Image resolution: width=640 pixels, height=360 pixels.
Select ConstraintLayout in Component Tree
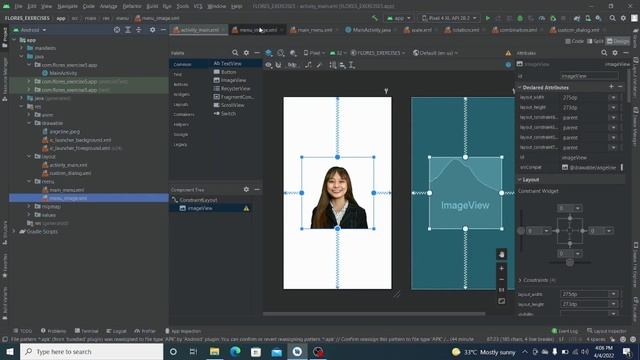tap(198, 200)
